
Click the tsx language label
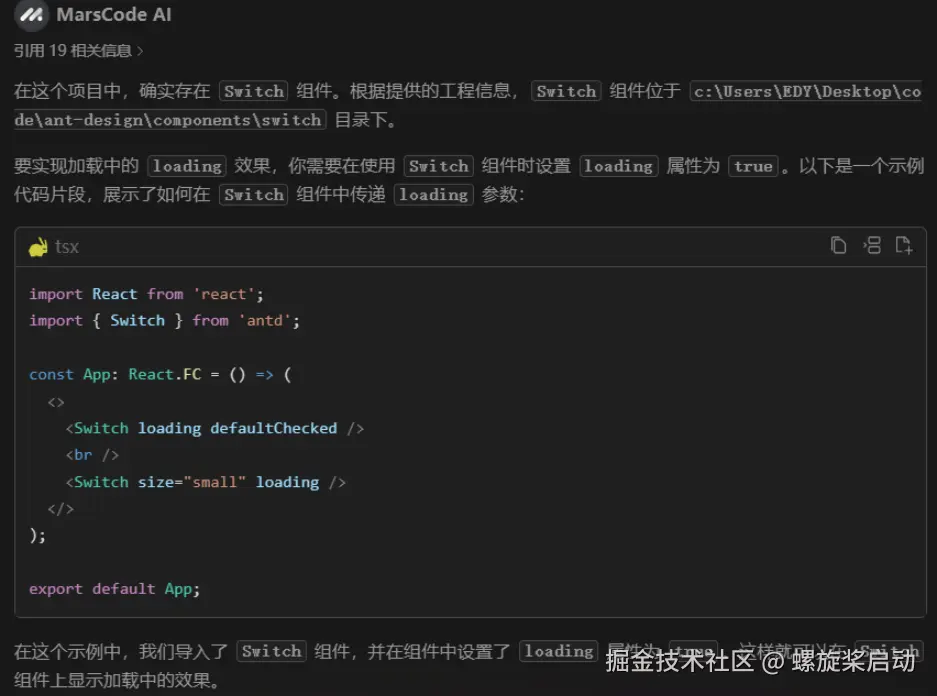[66, 247]
